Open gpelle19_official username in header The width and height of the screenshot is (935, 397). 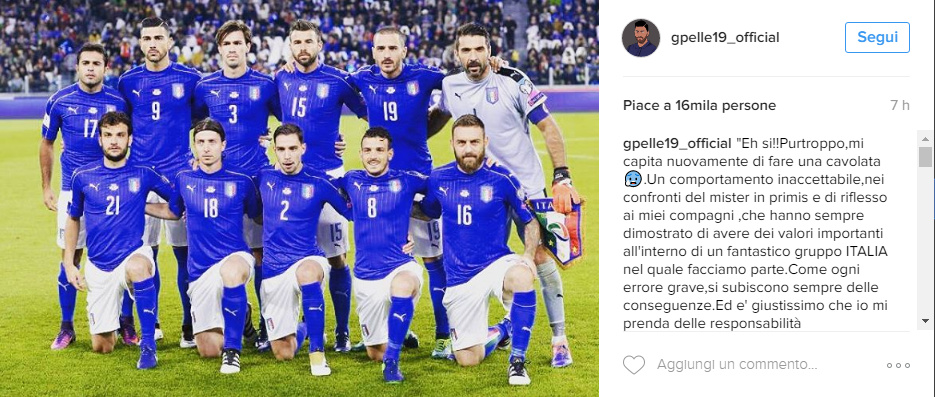coord(725,38)
